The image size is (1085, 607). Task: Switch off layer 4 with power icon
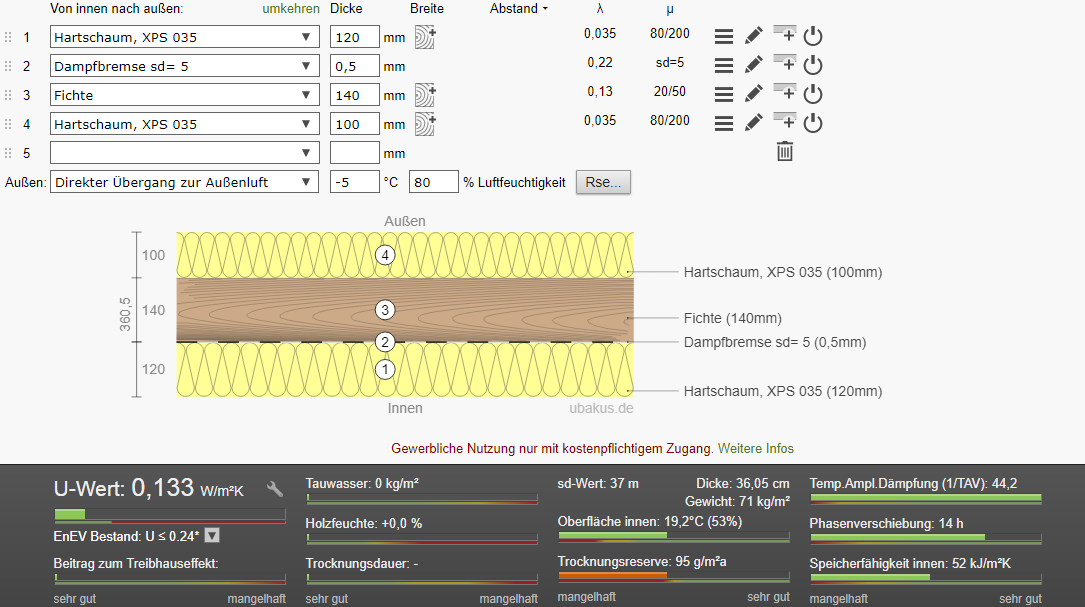pyautogui.click(x=813, y=123)
